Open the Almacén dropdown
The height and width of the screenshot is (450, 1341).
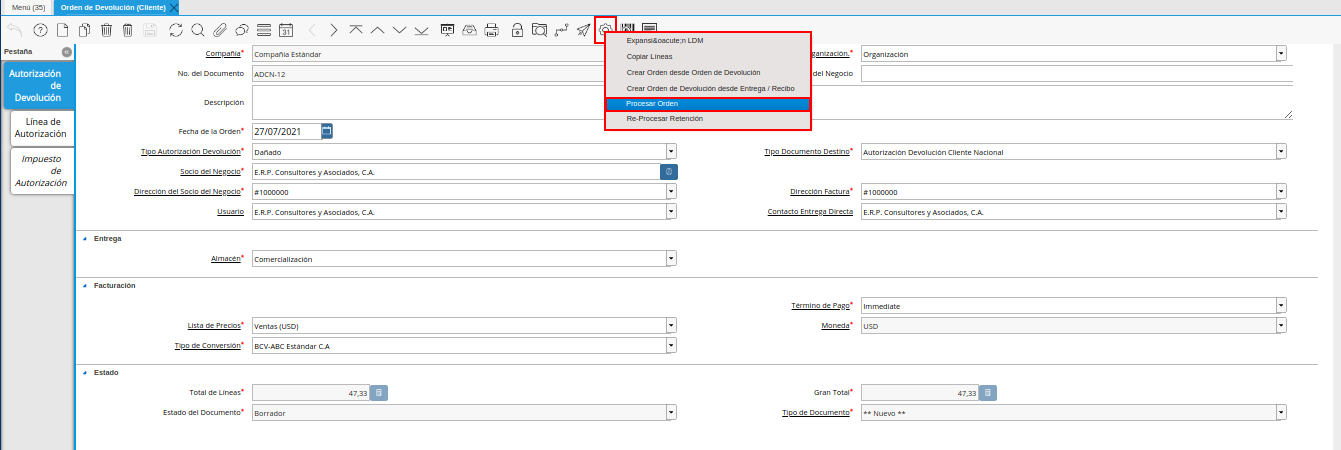coord(671,258)
